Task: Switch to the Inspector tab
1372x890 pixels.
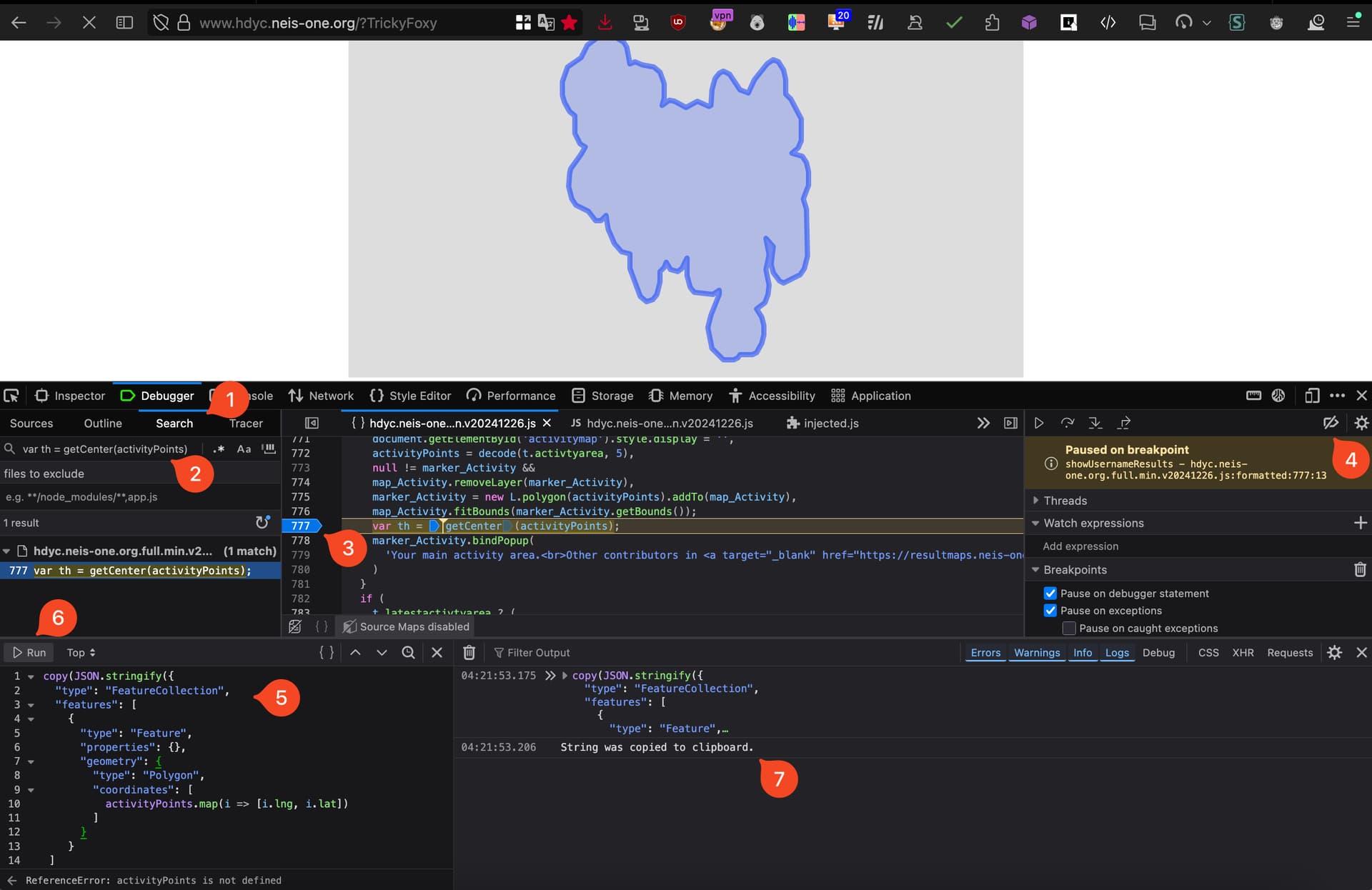Action: pos(70,396)
